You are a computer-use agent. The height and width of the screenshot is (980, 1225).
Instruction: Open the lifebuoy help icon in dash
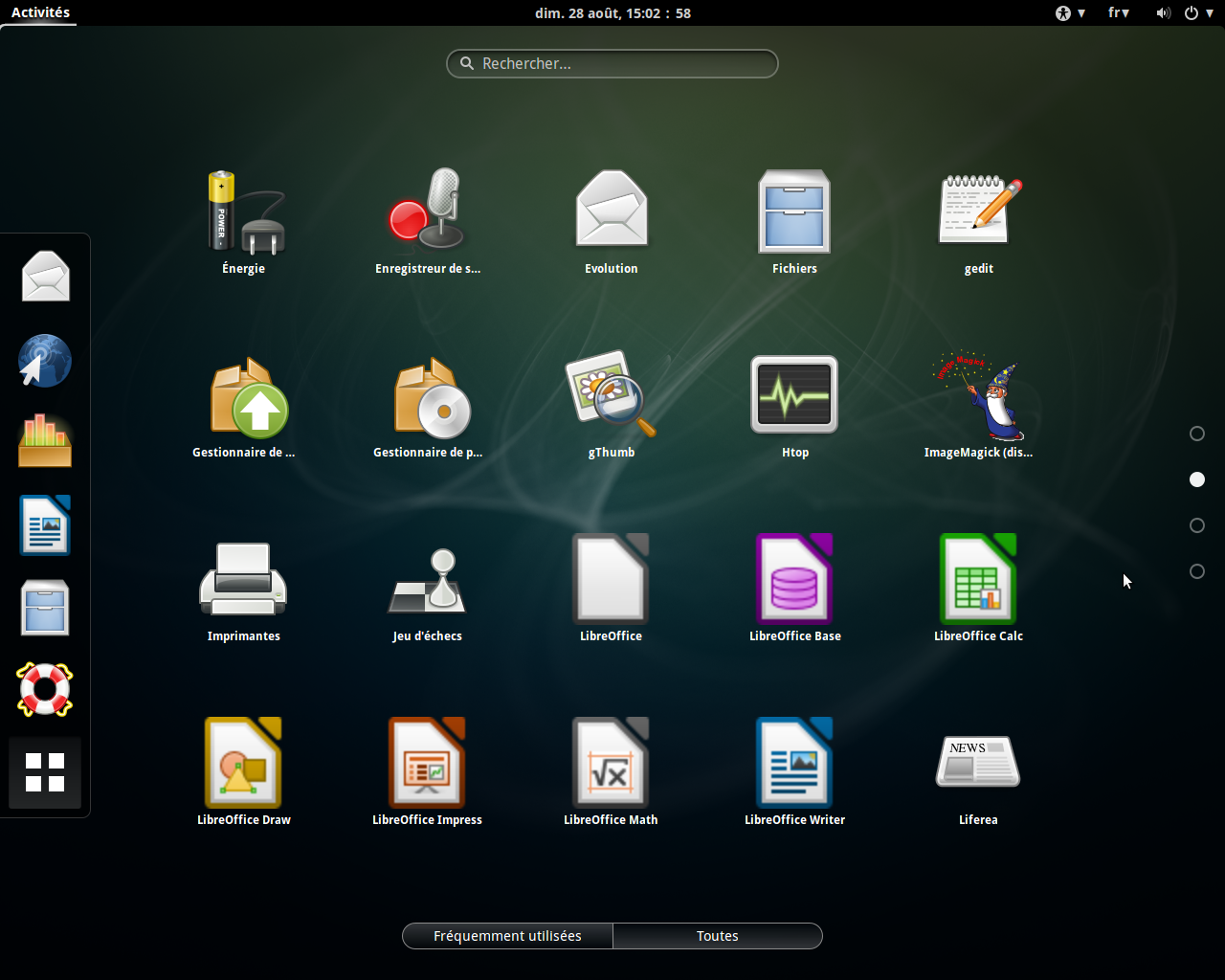pos(45,690)
